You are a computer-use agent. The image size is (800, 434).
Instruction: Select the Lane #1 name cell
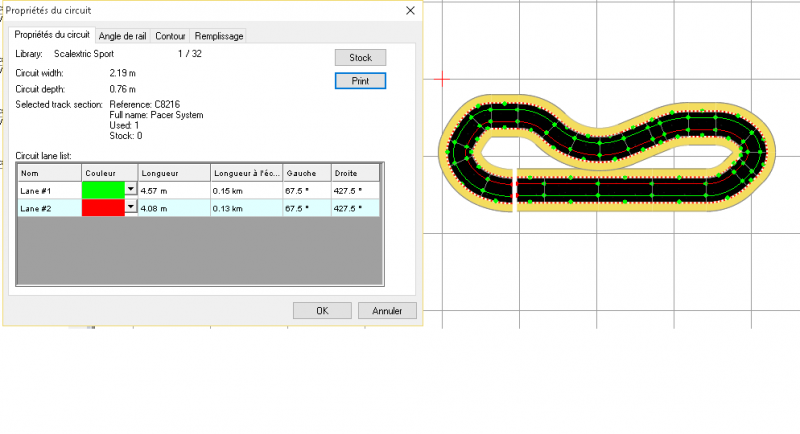(49, 190)
